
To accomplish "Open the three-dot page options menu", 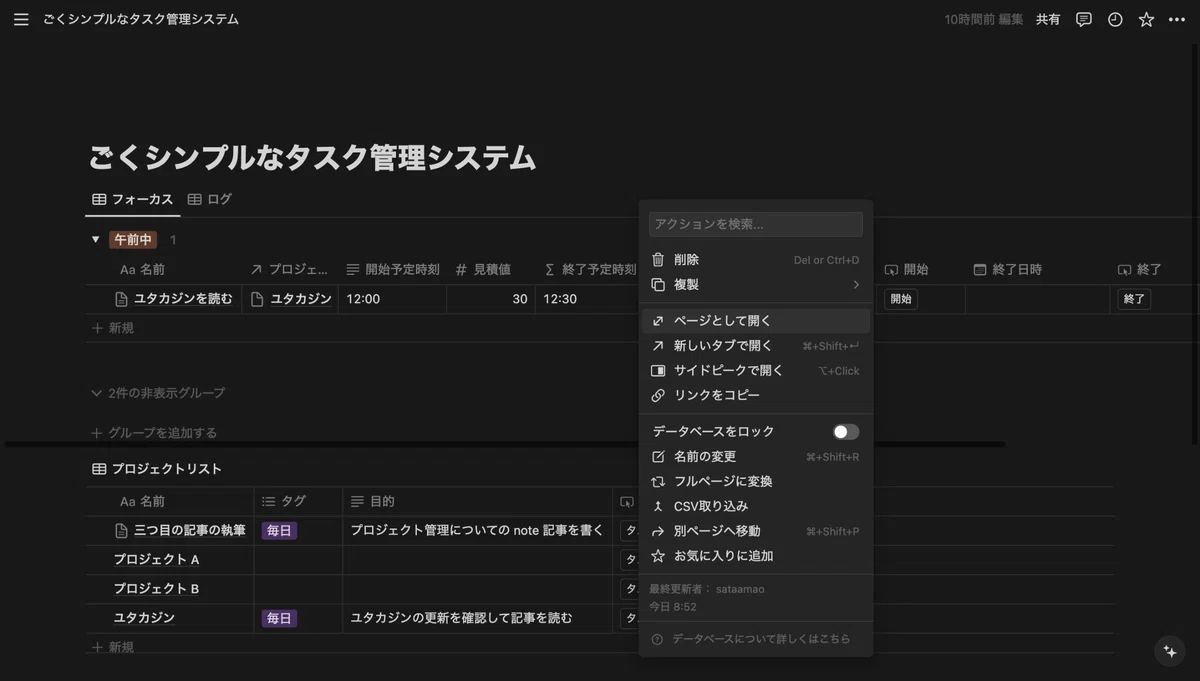I will (x=1177, y=19).
